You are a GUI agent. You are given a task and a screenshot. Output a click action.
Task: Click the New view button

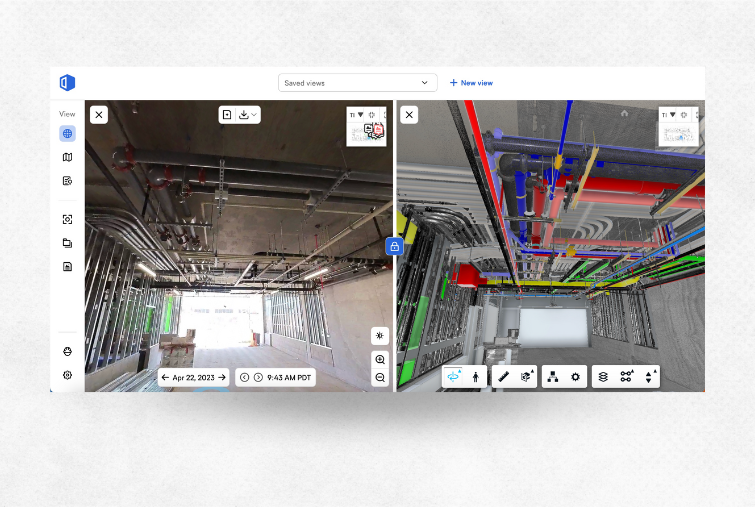(470, 83)
